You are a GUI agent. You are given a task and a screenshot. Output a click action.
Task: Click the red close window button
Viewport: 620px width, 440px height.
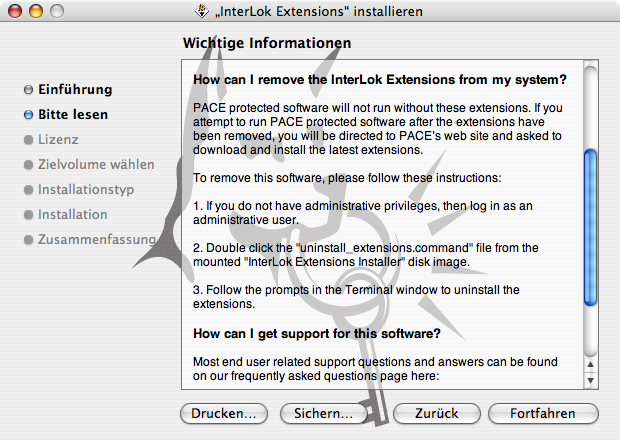(x=15, y=11)
